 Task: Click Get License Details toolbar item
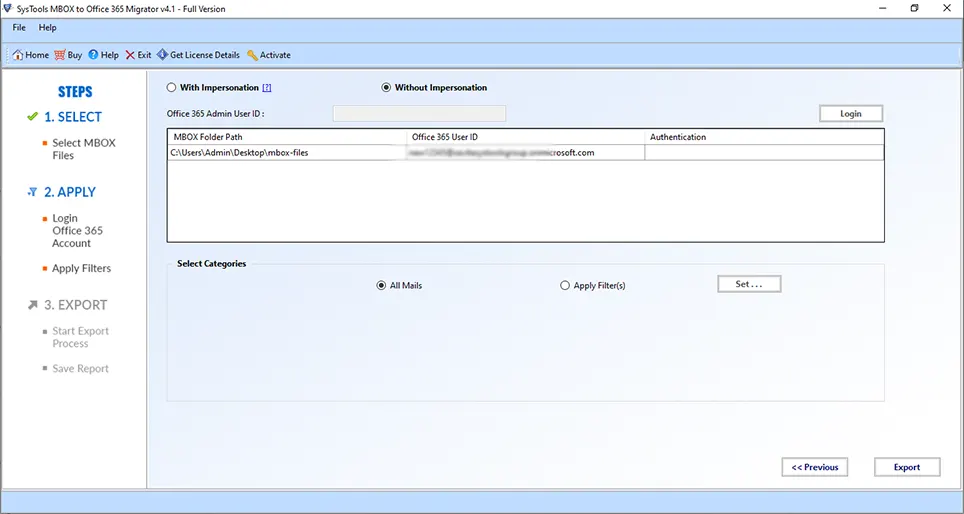(198, 55)
